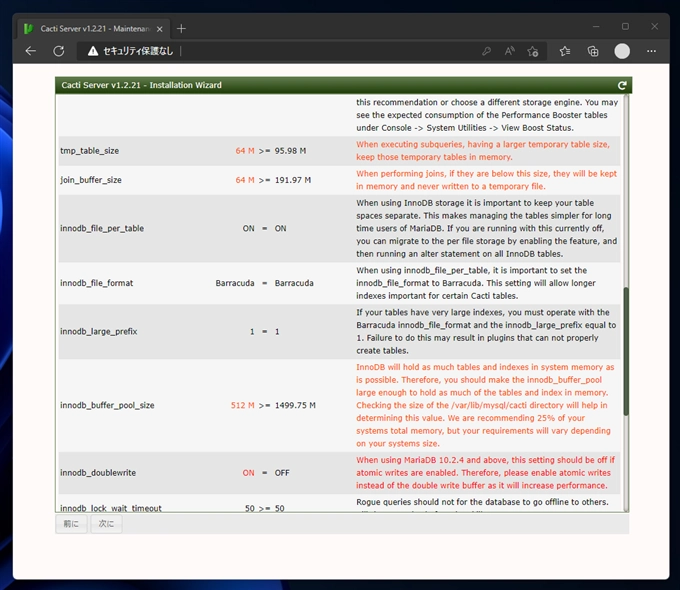The width and height of the screenshot is (680, 590).
Task: Close the Cacti Server tab
Action: tap(160, 29)
